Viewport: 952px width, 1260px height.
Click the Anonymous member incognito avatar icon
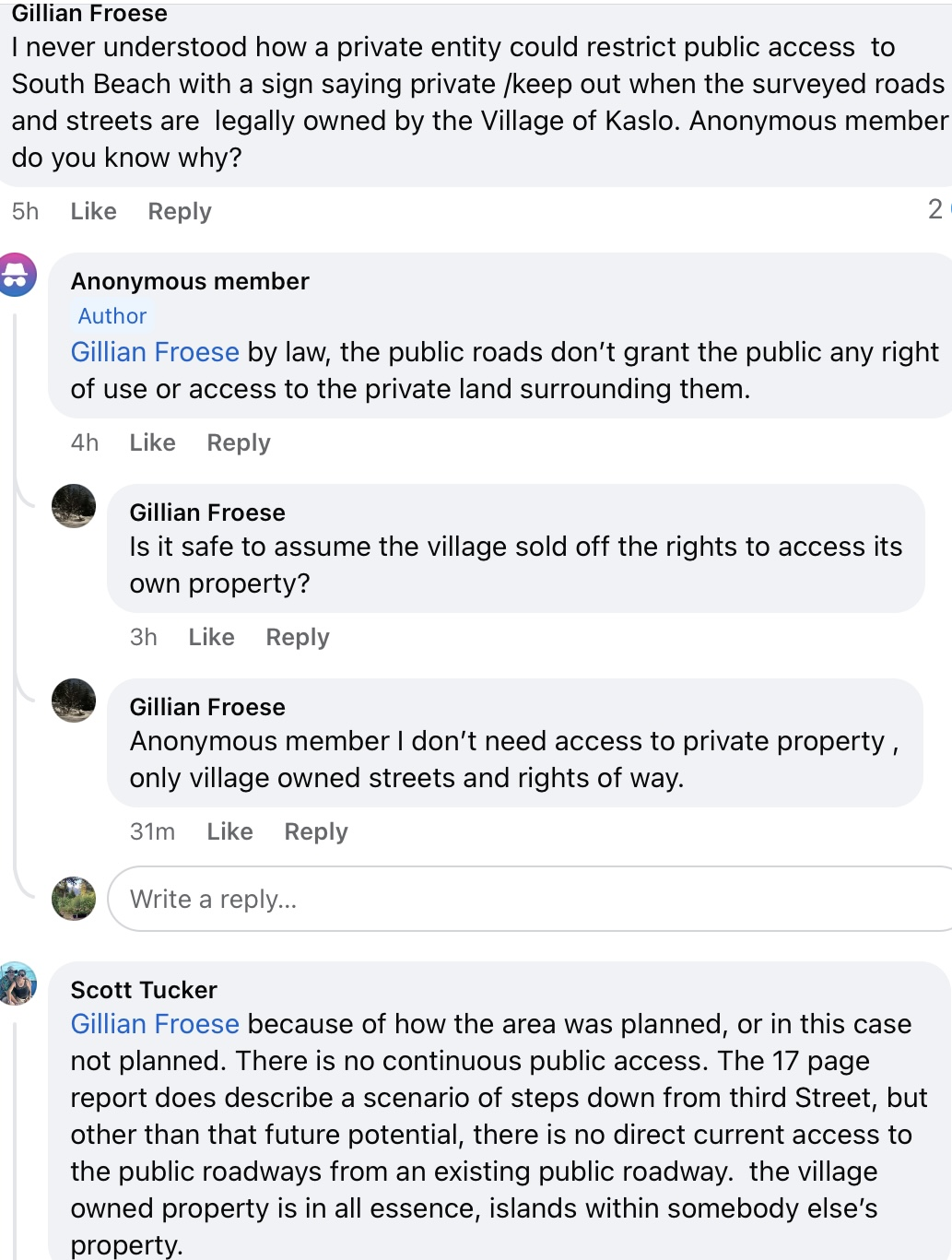pos(18,275)
